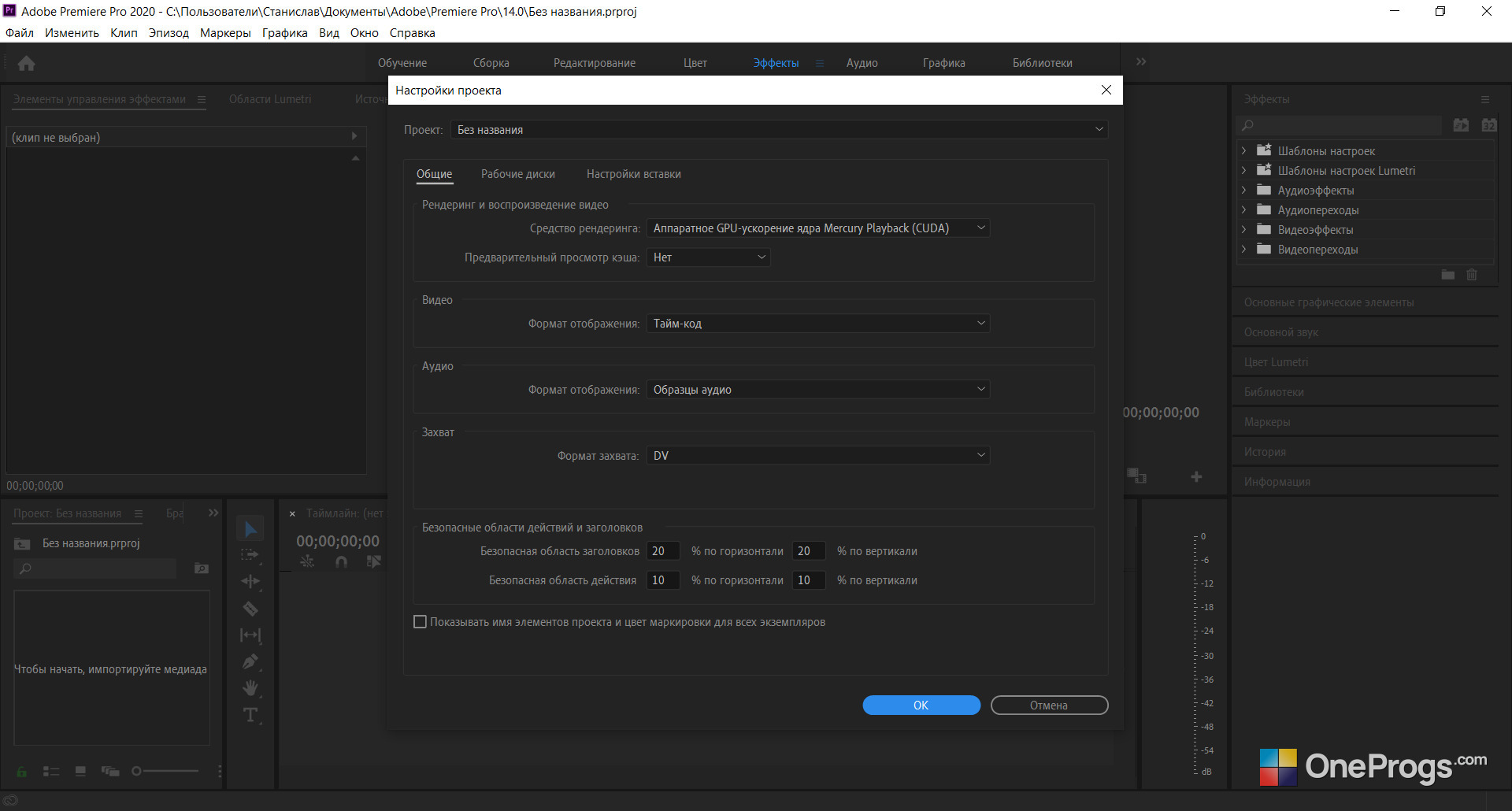Click the 32-bit color effects filter icon

click(1488, 125)
